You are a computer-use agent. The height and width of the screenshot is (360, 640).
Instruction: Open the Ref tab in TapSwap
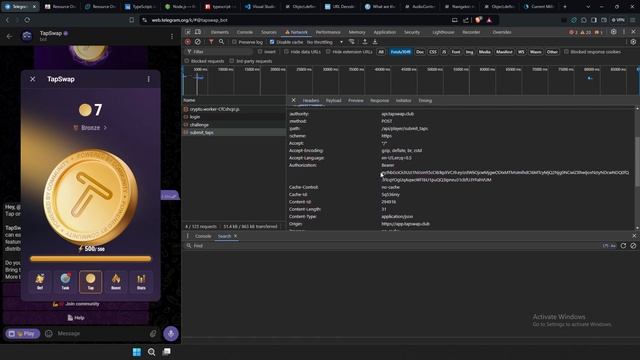point(40,281)
